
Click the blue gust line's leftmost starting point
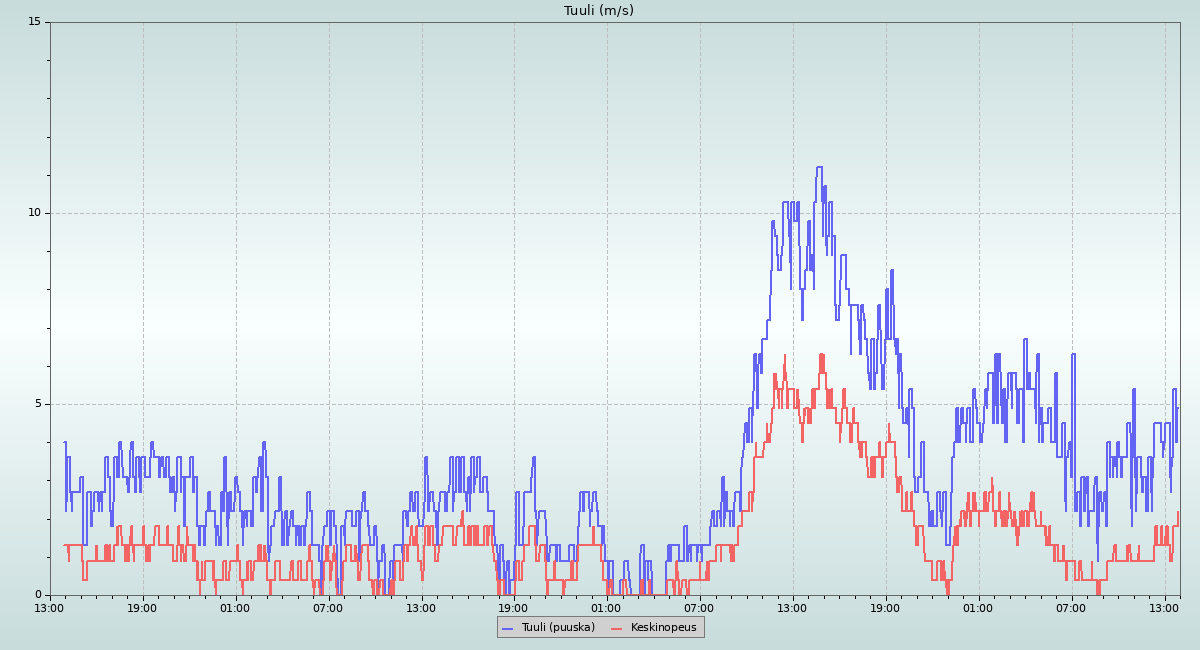tap(65, 442)
